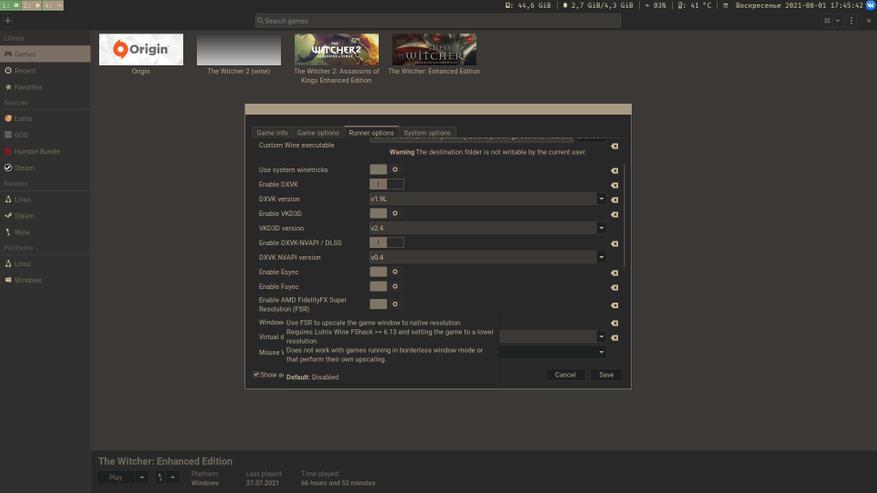
Task: Toggle Enable Fsync switch
Action: point(386,286)
